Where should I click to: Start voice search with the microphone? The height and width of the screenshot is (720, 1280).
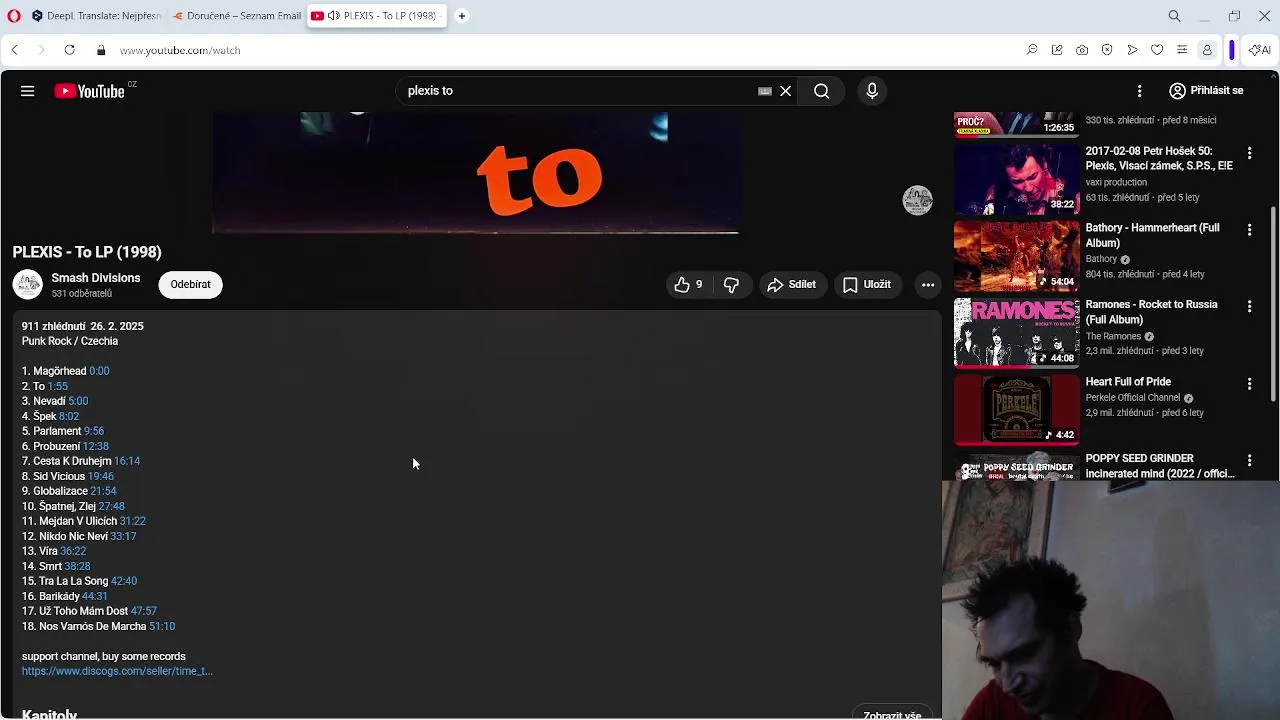pos(872,91)
